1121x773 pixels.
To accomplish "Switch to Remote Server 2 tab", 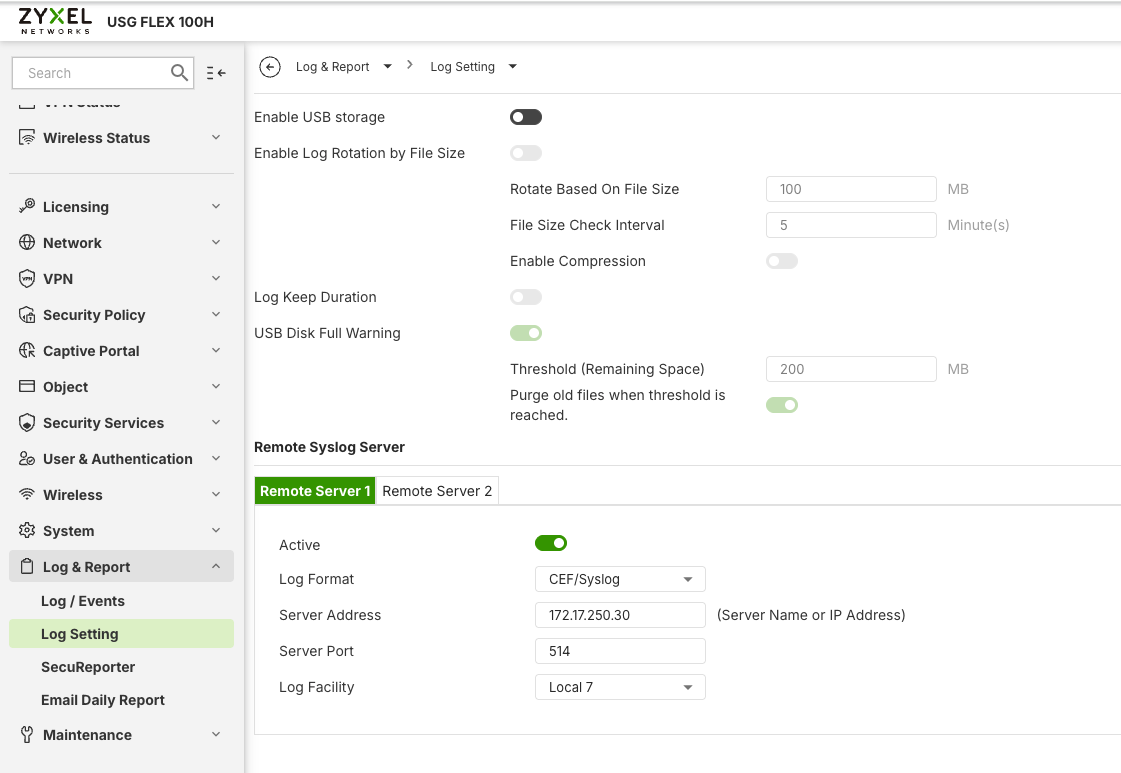I will pos(437,491).
